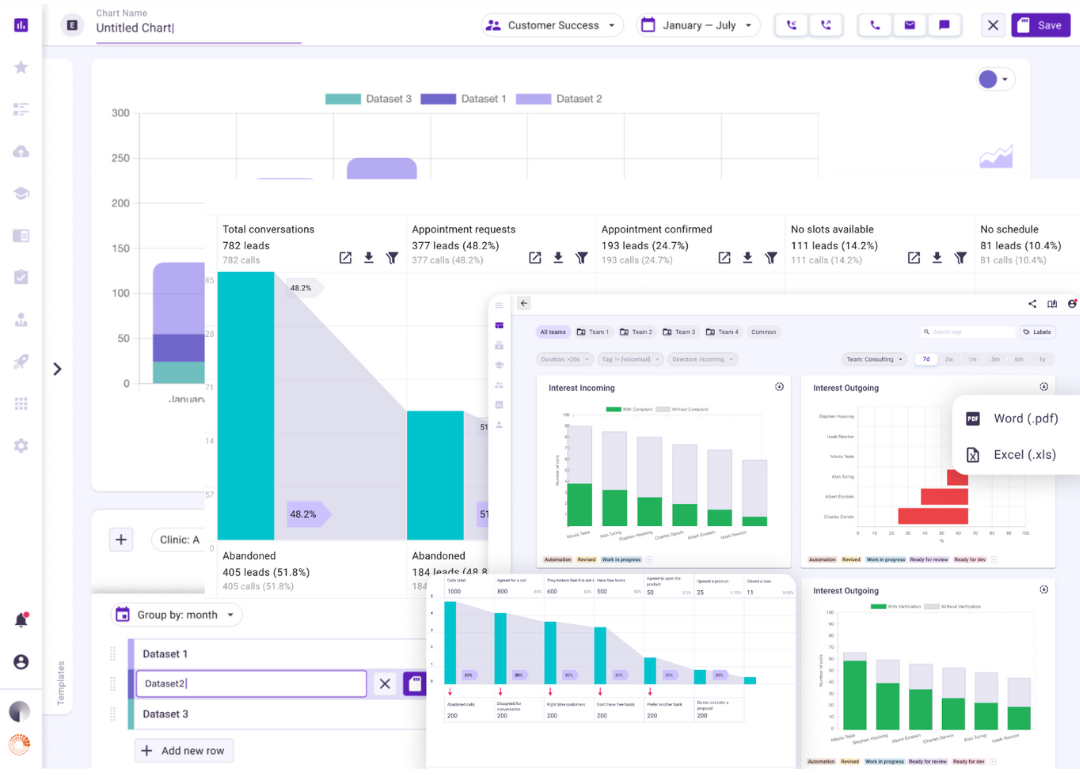Screen dimensions: 1080x775
Task: Toggle Dataset 3 legend swatch
Action: click(x=343, y=99)
